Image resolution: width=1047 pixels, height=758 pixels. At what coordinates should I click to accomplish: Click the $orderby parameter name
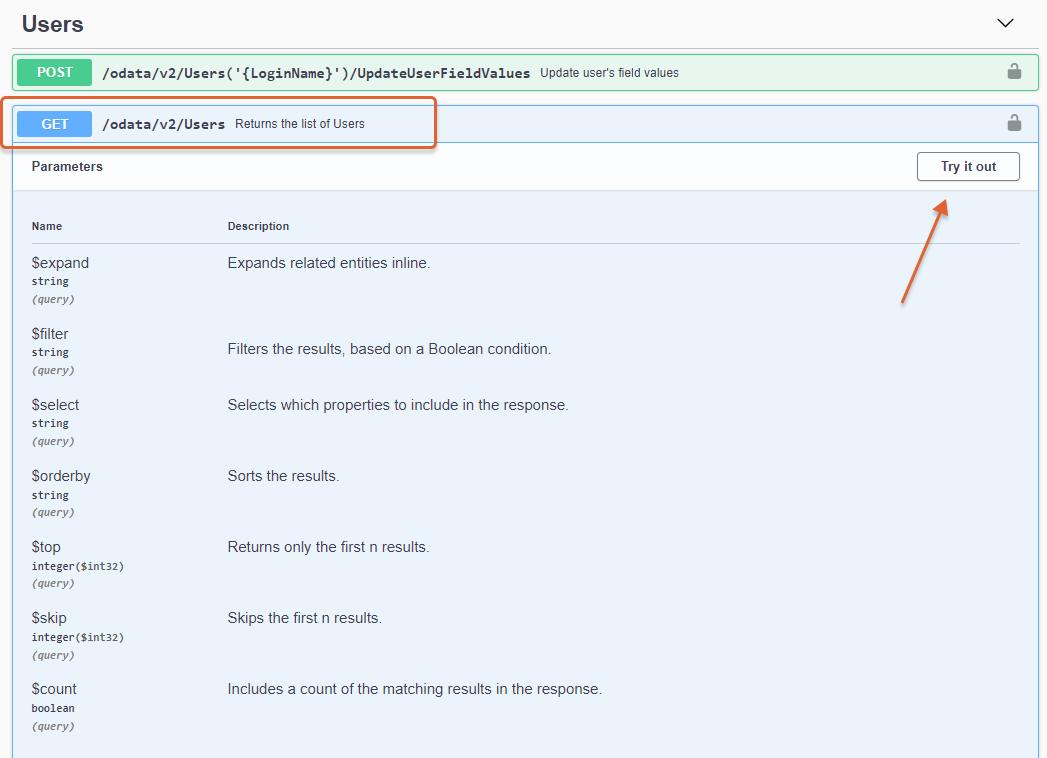click(x=61, y=476)
